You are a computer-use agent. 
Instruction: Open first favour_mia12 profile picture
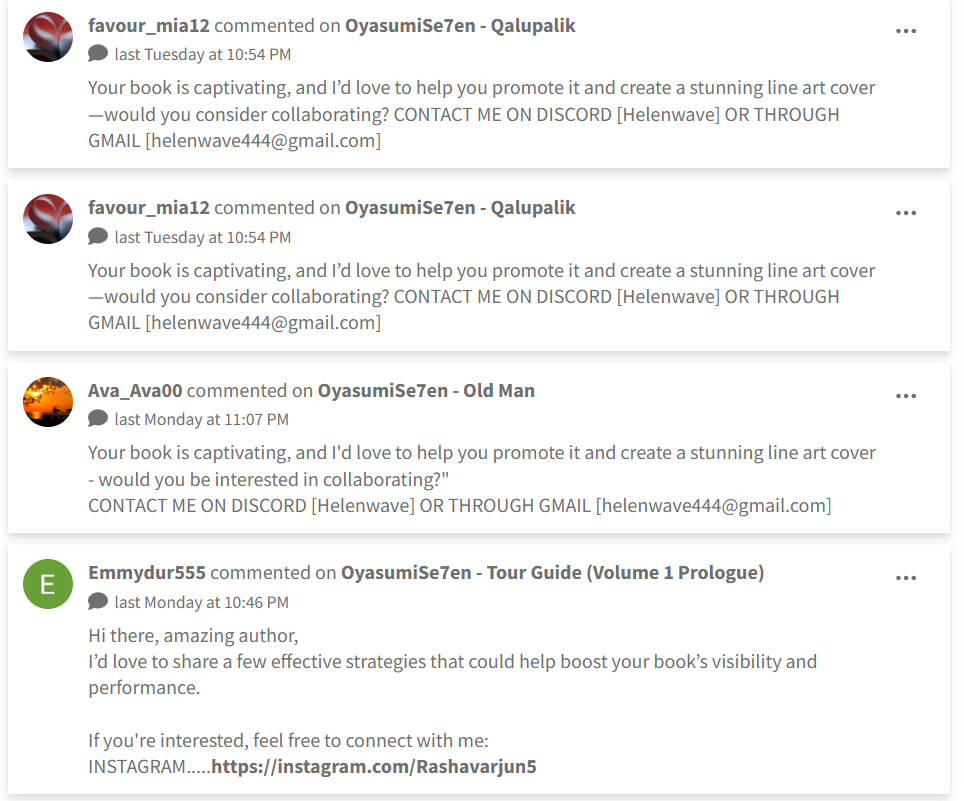point(48,37)
